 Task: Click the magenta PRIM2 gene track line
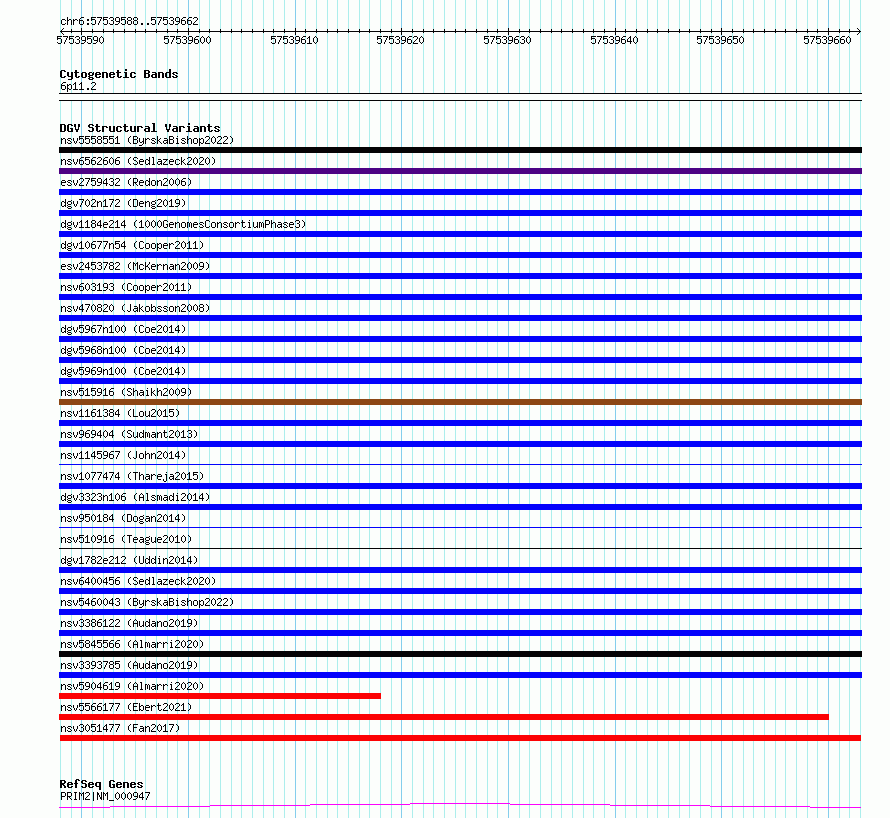point(460,806)
